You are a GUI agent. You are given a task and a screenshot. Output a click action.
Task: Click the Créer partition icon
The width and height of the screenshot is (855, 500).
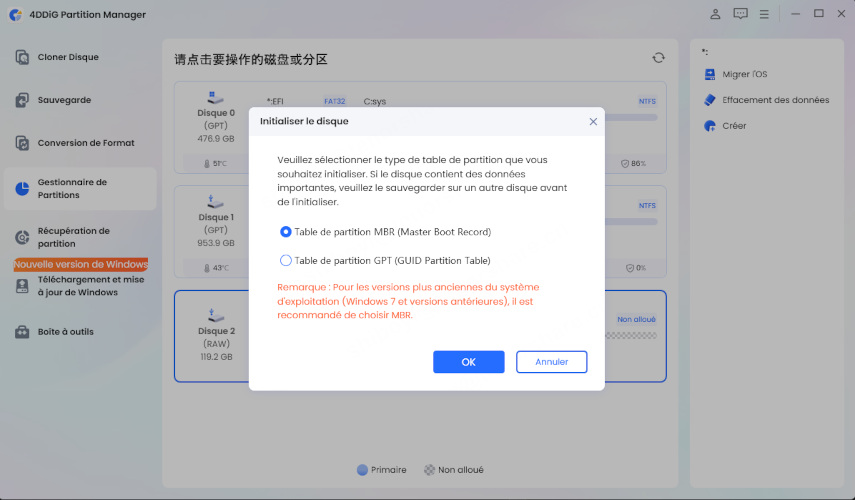709,126
